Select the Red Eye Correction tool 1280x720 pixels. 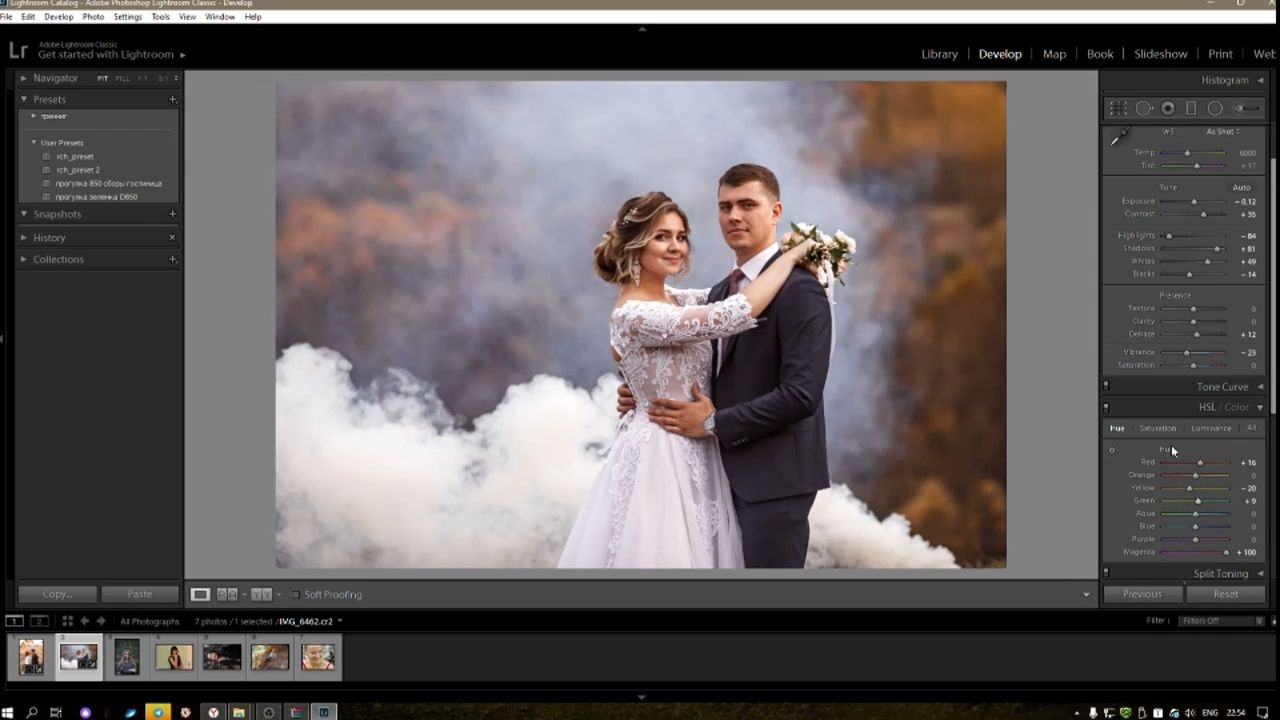pos(1167,108)
